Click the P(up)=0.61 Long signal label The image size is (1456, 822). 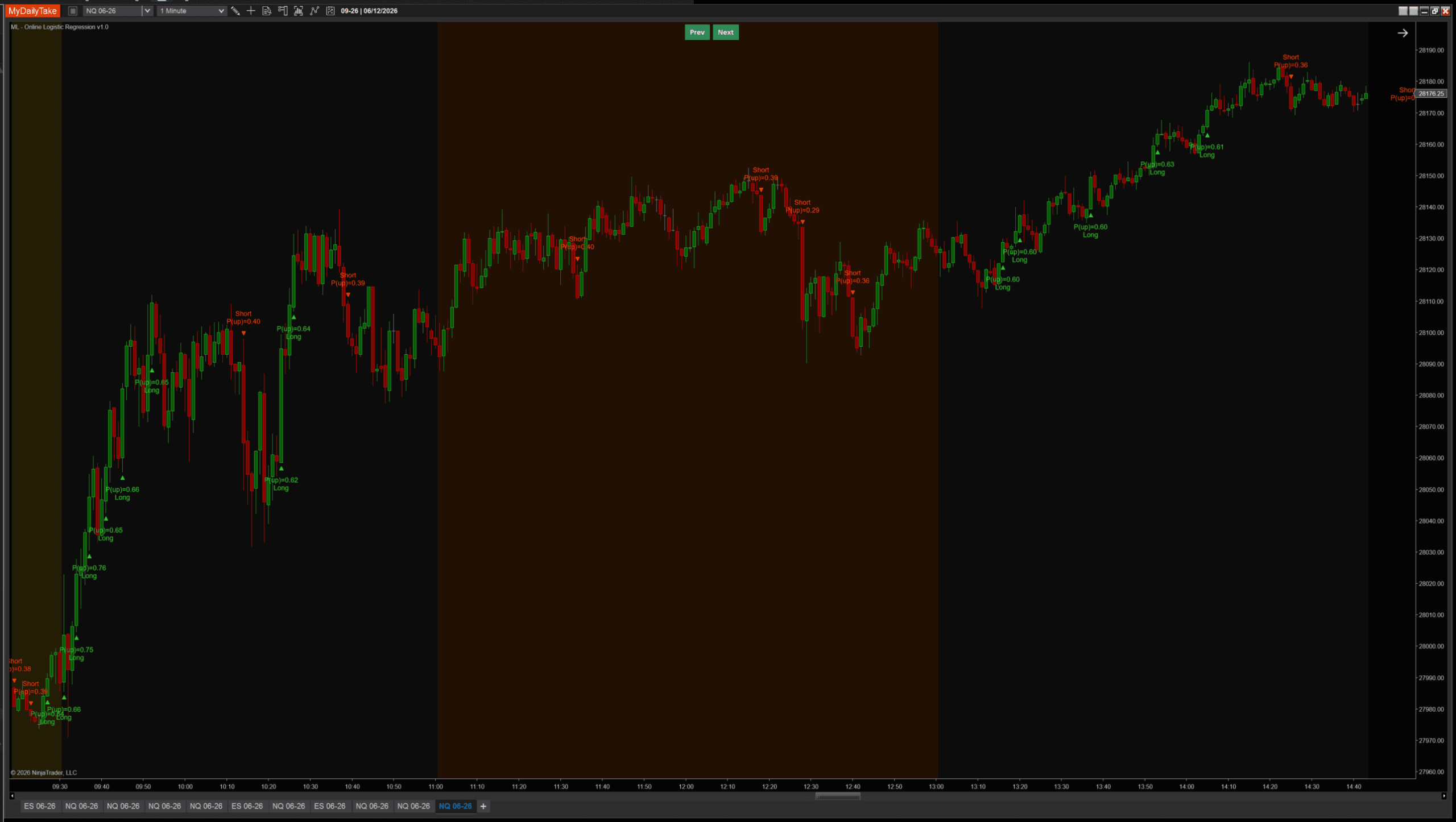(1207, 151)
